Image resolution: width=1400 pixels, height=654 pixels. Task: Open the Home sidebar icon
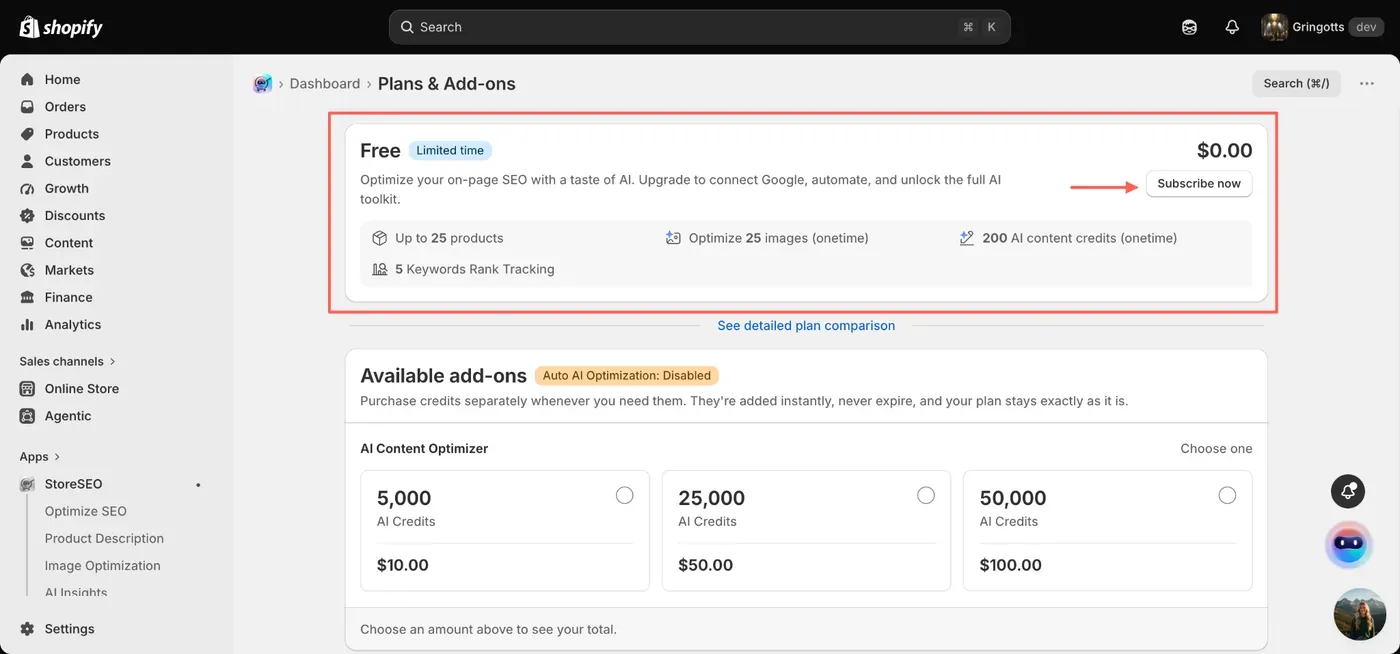click(x=27, y=79)
